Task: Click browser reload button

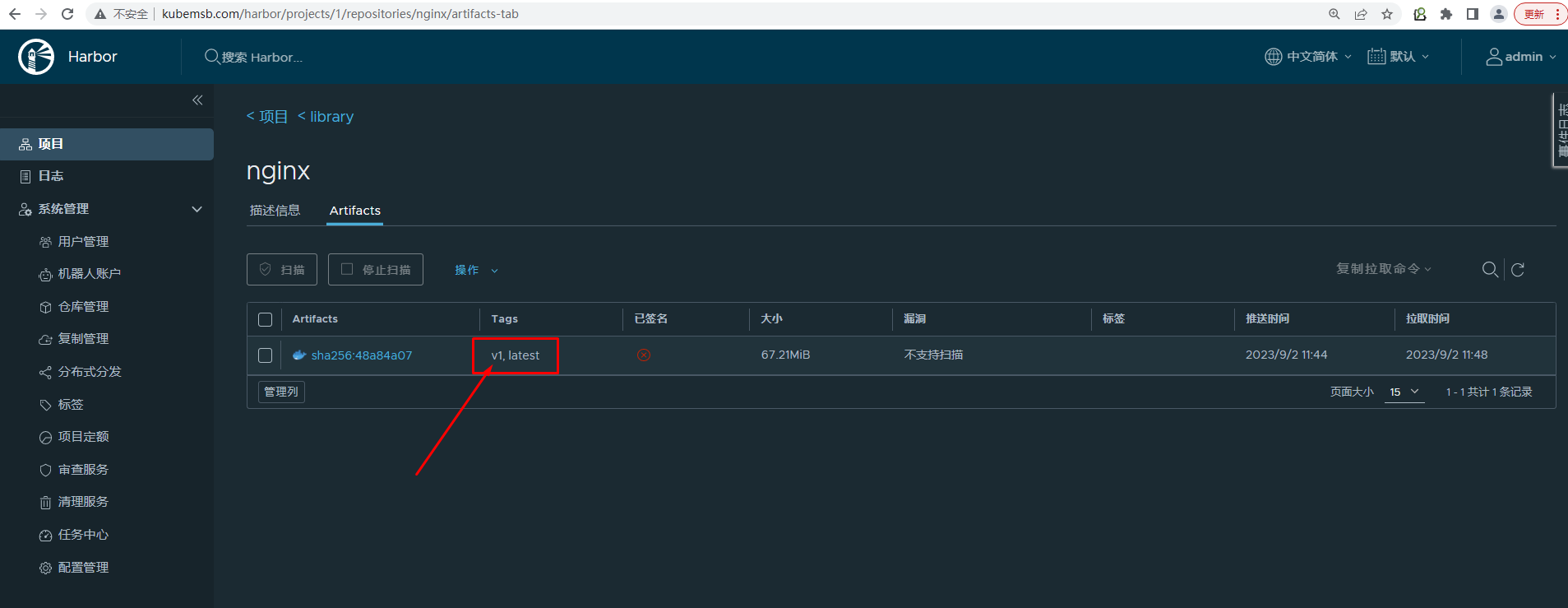Action: (67, 14)
